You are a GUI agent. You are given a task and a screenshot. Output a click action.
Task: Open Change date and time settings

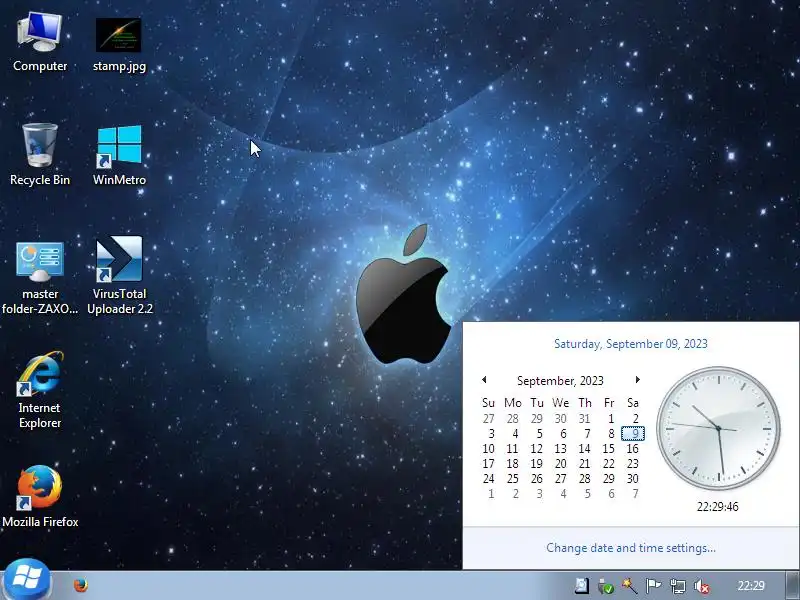631,547
